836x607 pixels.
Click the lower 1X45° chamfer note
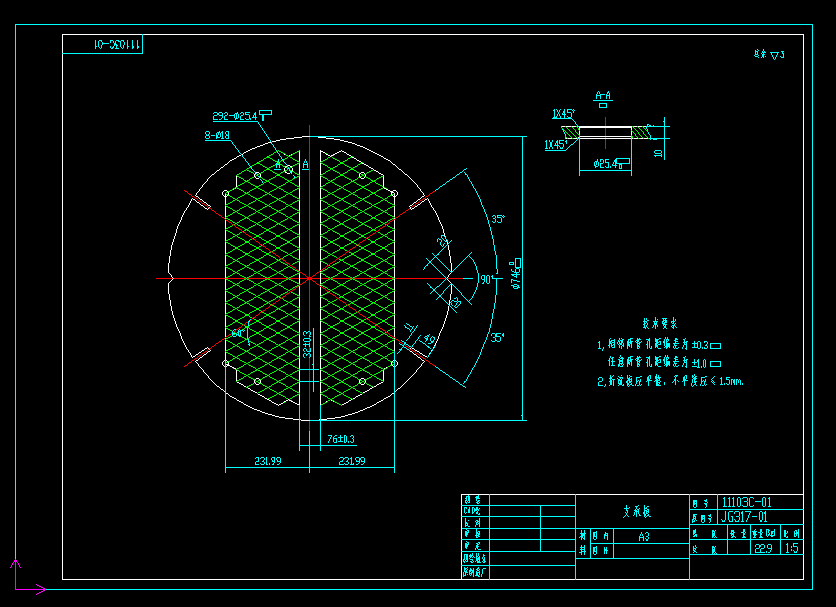click(x=556, y=145)
